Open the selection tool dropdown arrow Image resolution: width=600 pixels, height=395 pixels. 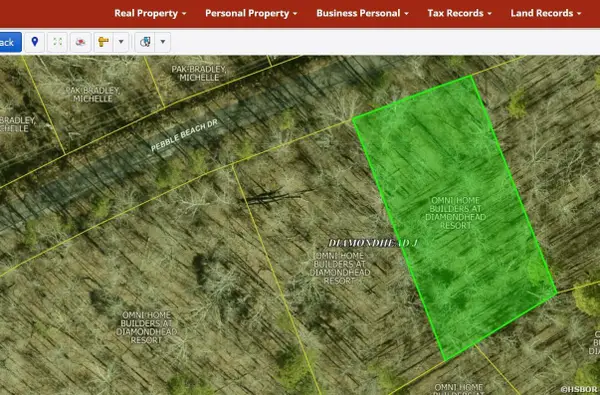163,42
